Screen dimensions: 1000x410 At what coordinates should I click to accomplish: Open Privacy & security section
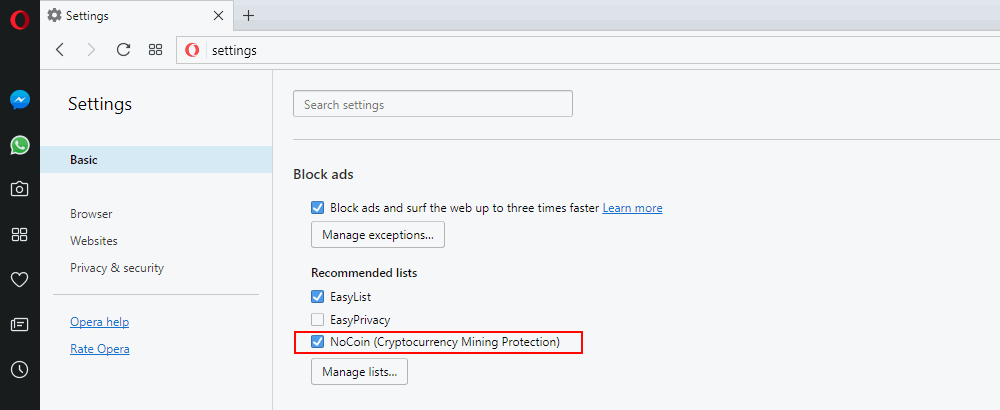coord(117,268)
